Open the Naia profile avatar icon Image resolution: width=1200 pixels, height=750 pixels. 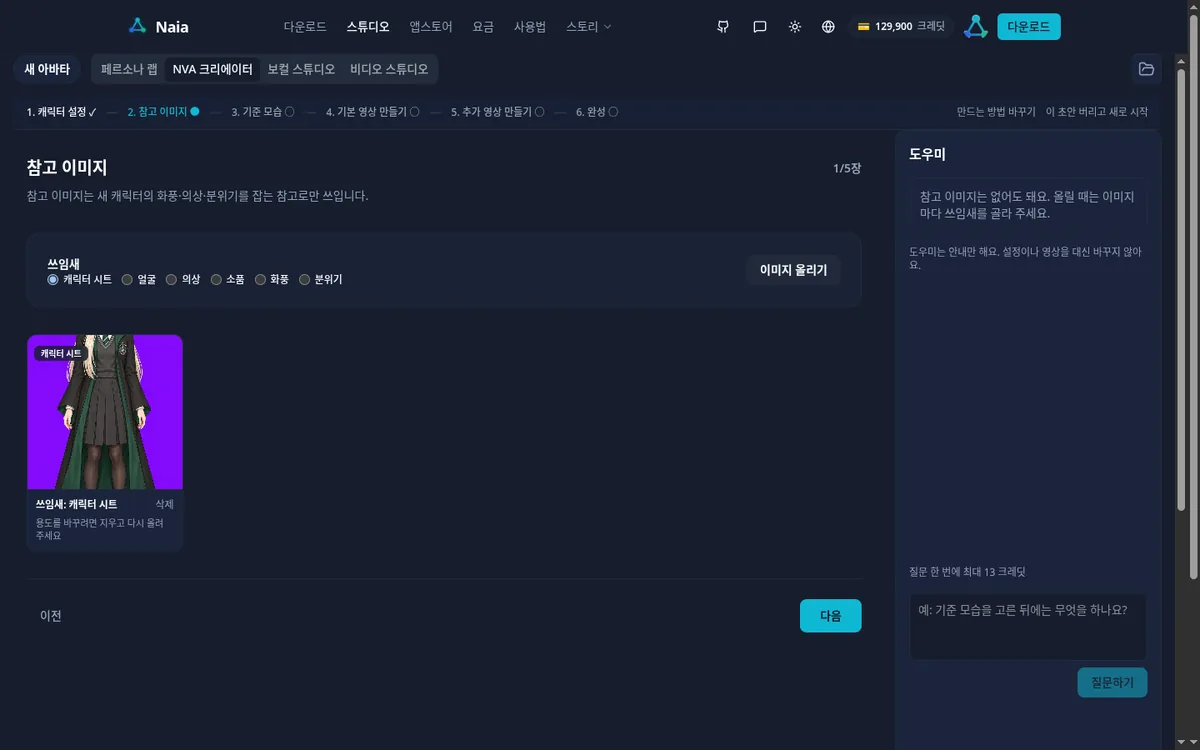coord(976,27)
